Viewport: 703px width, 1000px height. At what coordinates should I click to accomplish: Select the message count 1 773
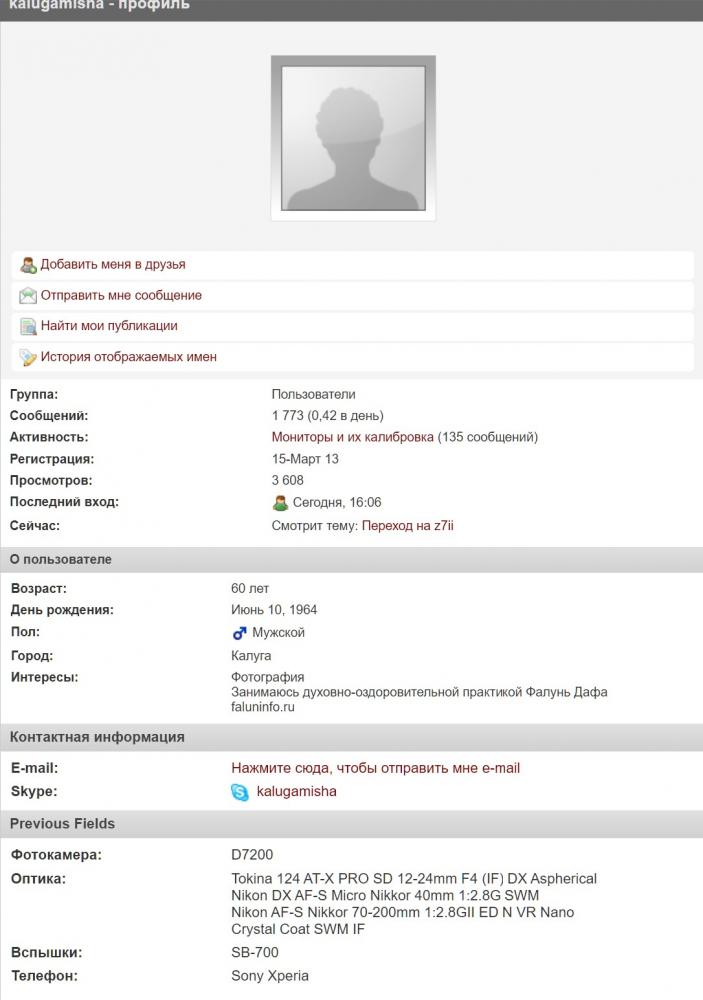point(288,415)
